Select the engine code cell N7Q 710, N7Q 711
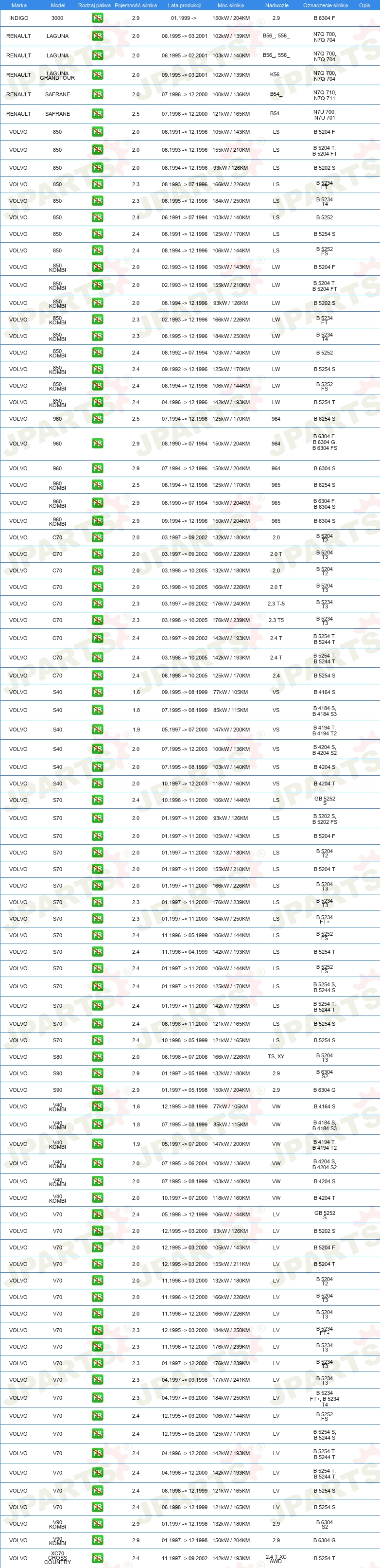The width and height of the screenshot is (380, 1568). click(x=325, y=95)
